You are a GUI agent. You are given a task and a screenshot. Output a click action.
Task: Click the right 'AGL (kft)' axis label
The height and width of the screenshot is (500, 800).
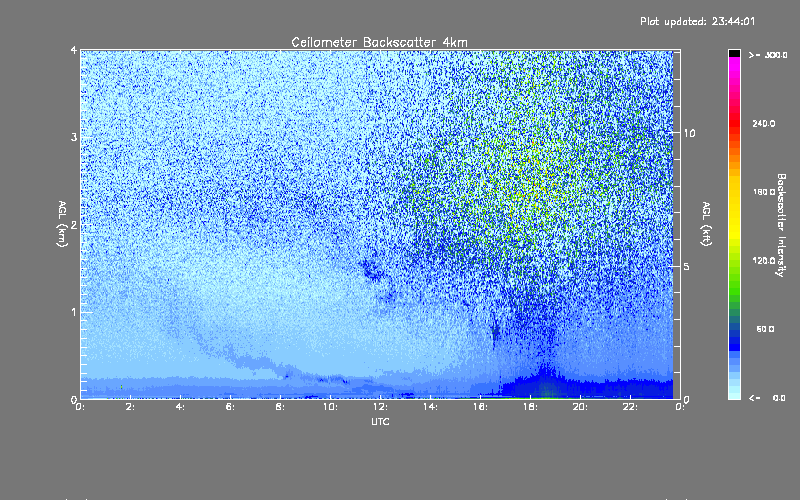(x=706, y=224)
